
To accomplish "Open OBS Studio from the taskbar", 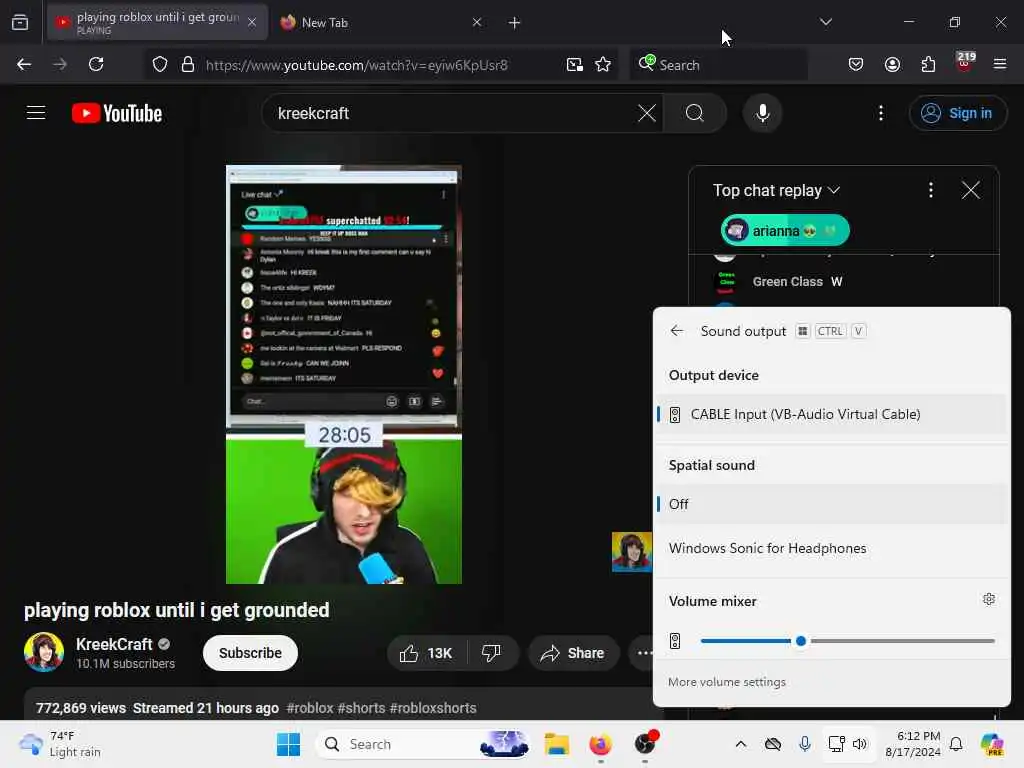I will (x=645, y=744).
